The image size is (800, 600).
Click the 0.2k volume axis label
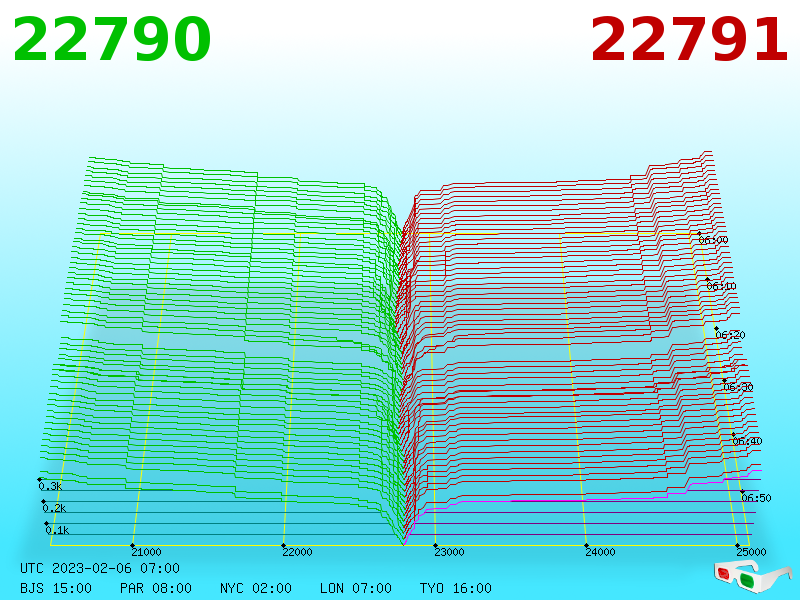[x=55, y=509]
